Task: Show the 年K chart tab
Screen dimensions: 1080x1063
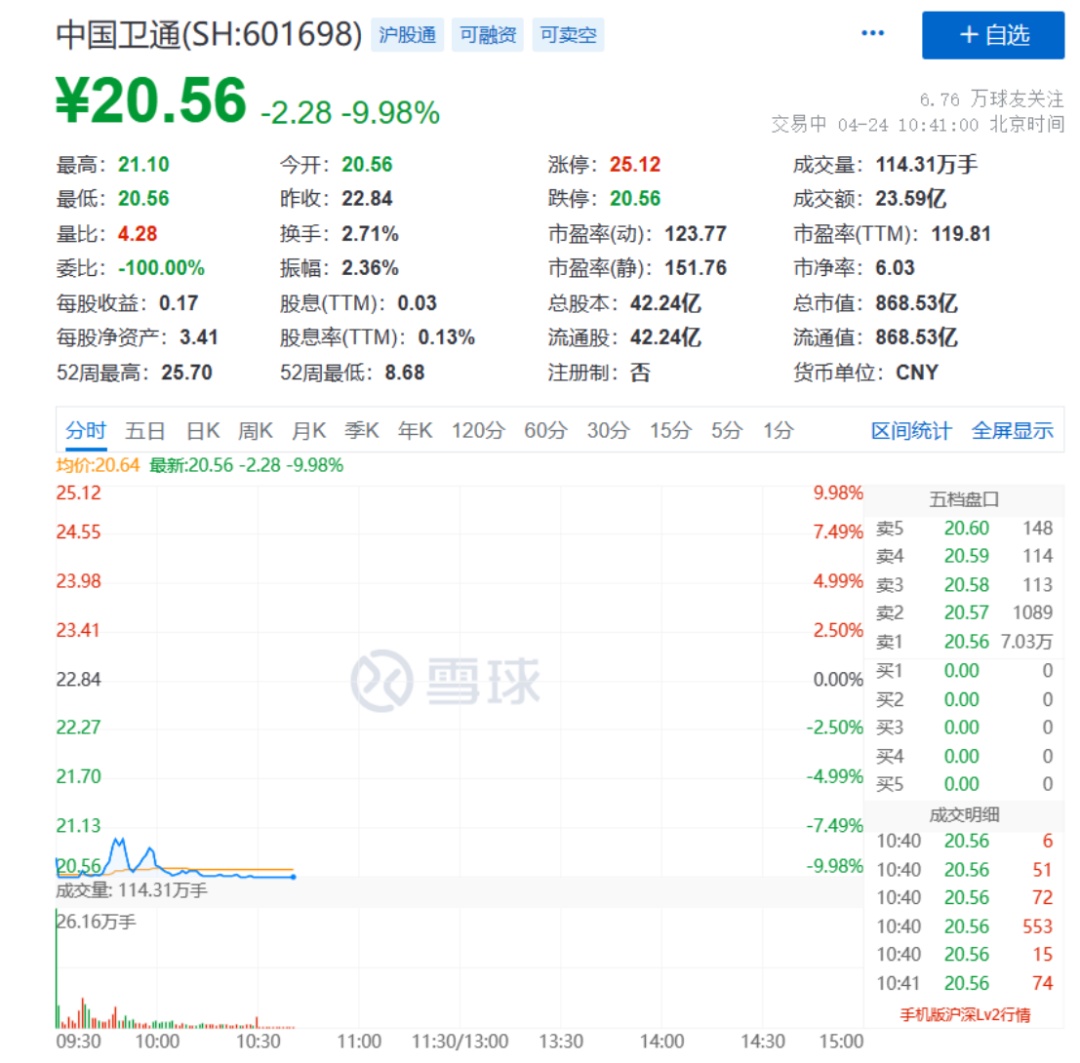Action: pos(415,431)
